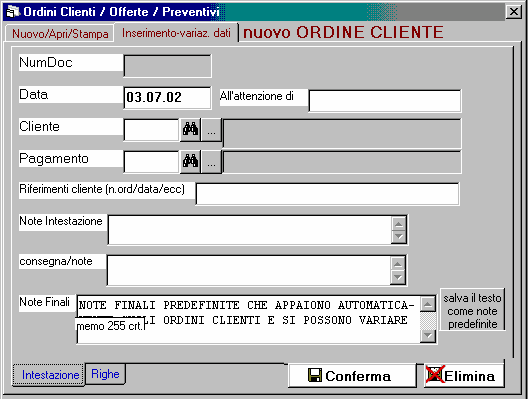Switch to Nuovo/Apri/Stampa tab
Viewport: 528px width, 399px height.
(60, 34)
